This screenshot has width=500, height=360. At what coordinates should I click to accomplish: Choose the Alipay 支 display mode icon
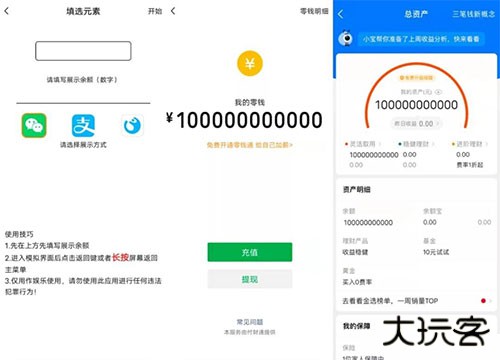pos(83,125)
